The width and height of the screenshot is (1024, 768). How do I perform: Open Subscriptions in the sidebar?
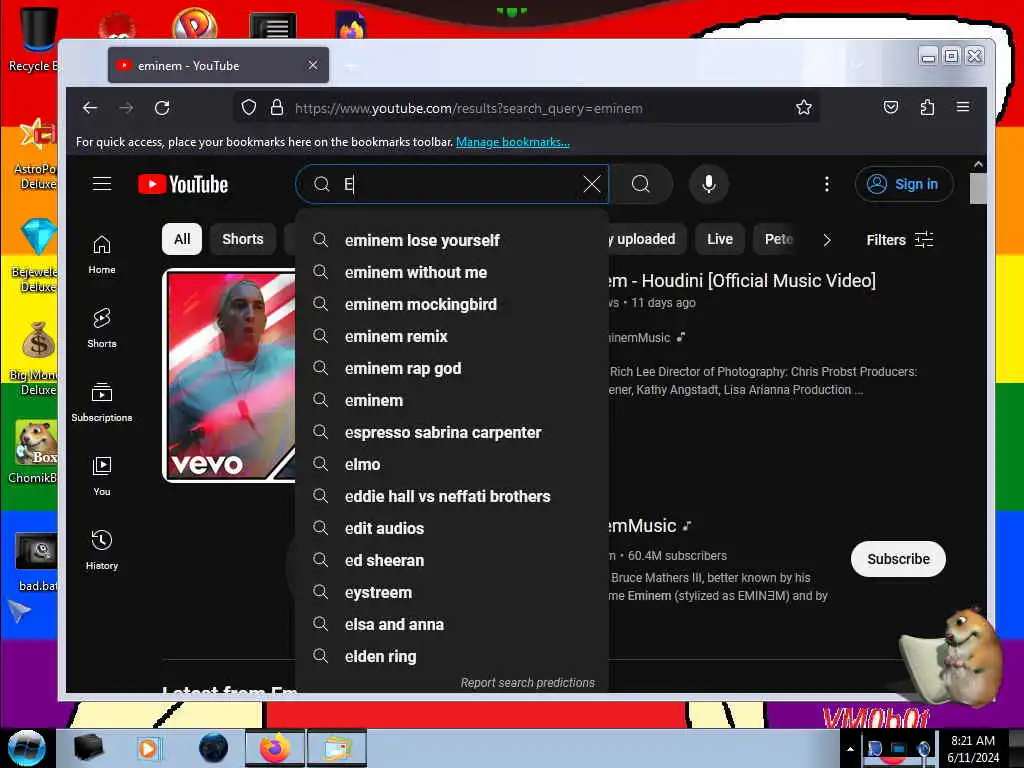[x=102, y=402]
